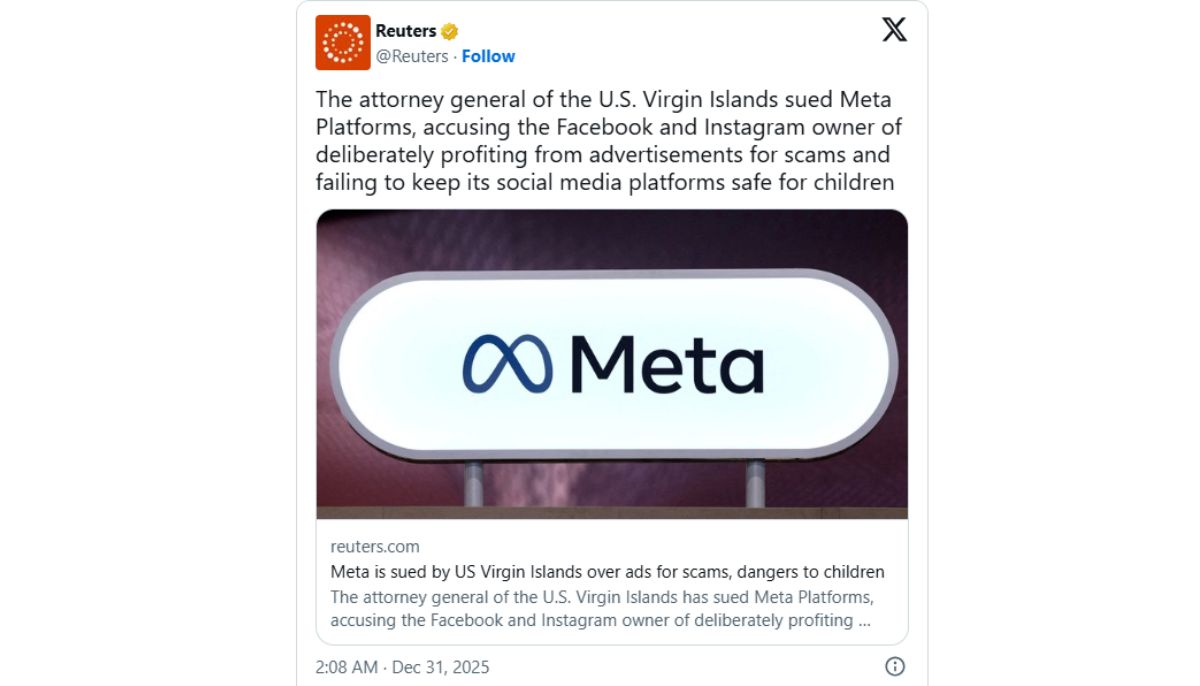Click the info icon beside the timestamp

(895, 666)
